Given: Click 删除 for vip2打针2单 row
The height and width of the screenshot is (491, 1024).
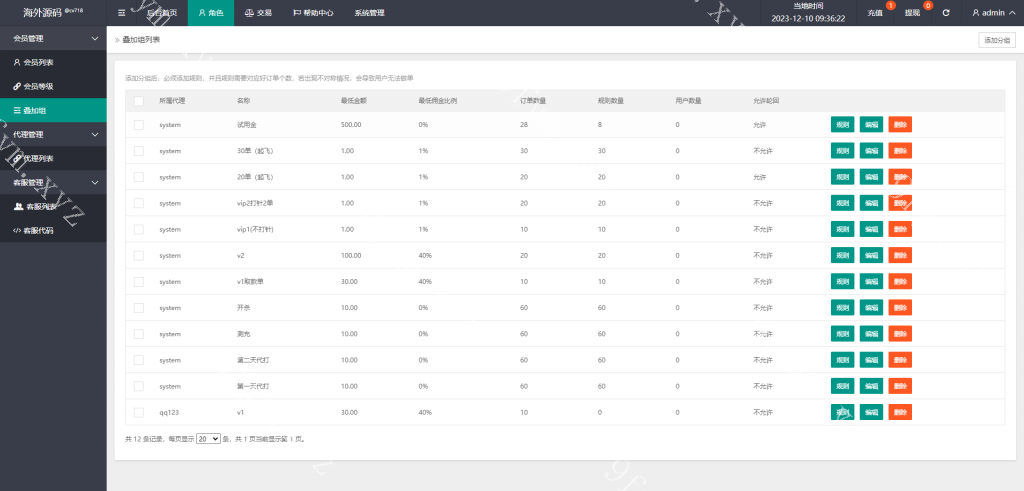Looking at the screenshot, I should point(900,203).
